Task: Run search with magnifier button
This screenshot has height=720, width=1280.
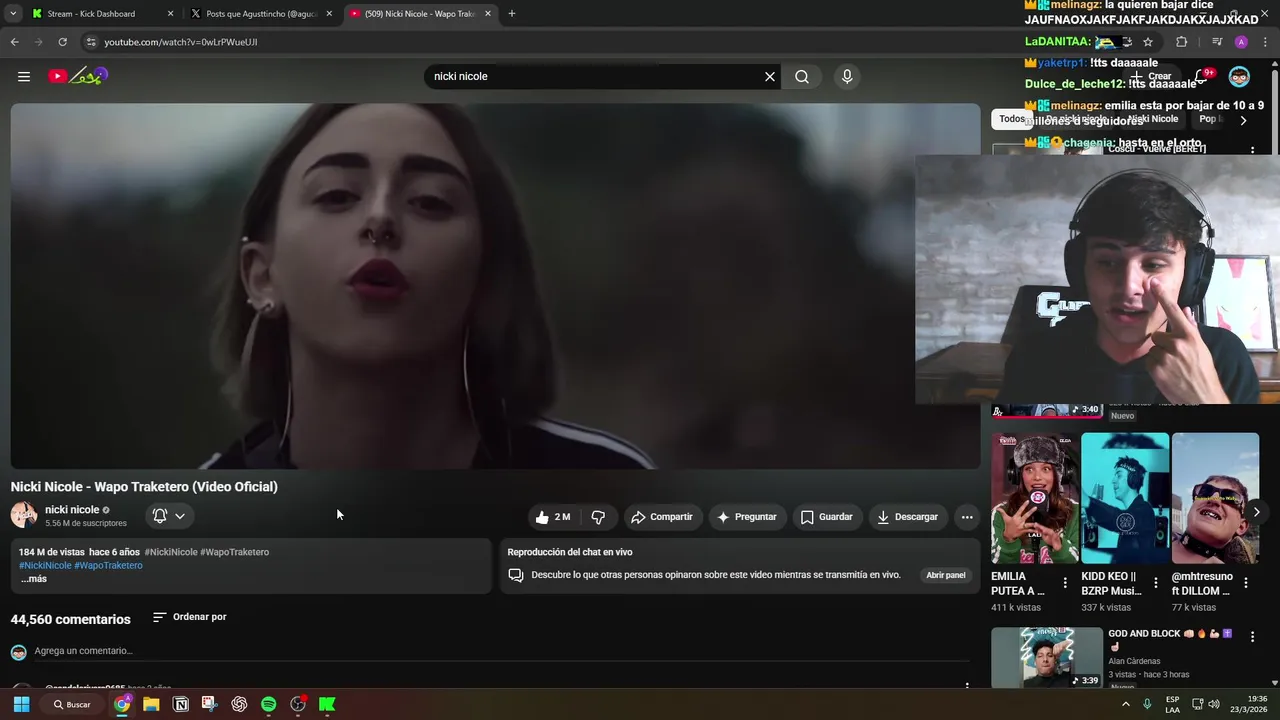Action: 802,76
